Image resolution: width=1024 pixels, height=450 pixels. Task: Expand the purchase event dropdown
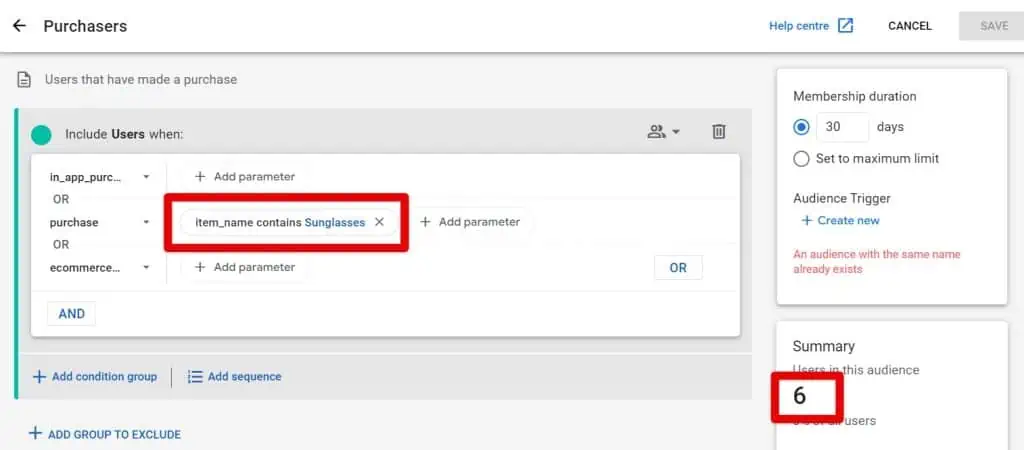[x=146, y=222]
